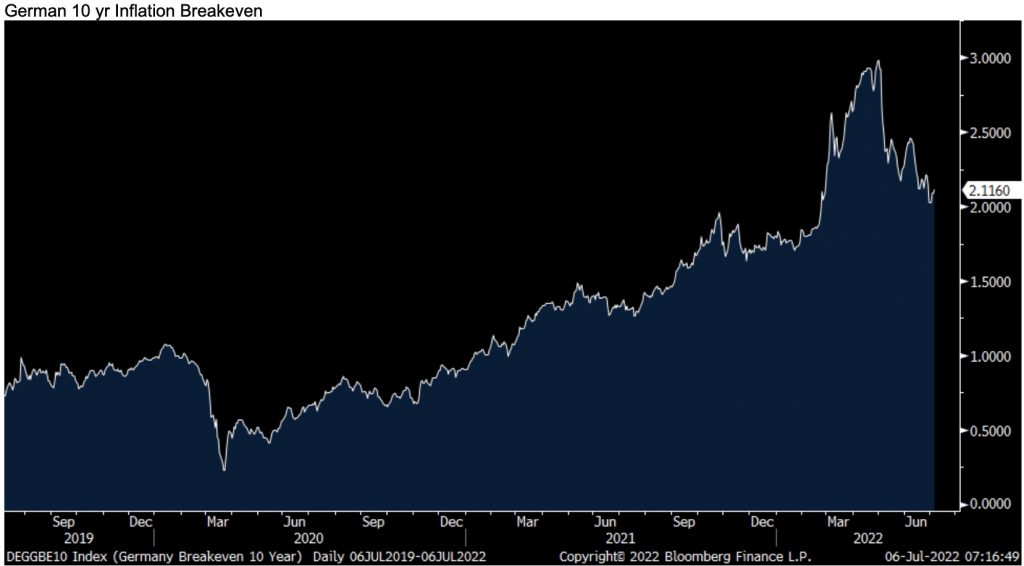
Task: Click the chart peak near 3.0000
Action: coord(878,62)
